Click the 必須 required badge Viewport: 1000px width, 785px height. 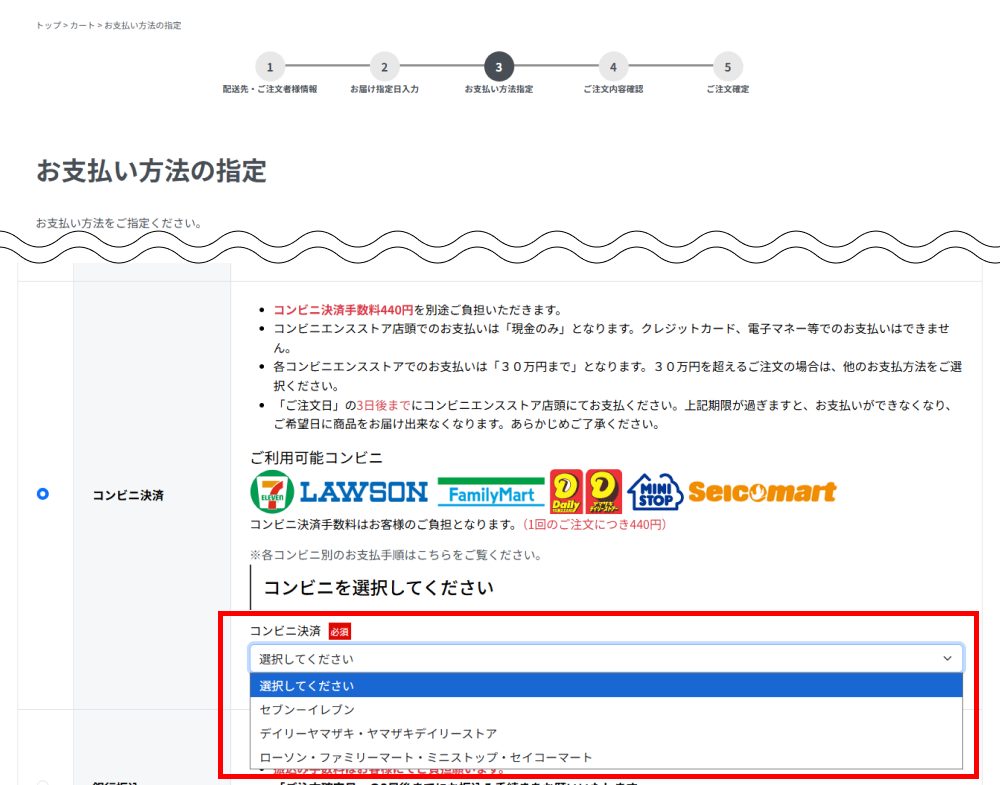click(340, 631)
